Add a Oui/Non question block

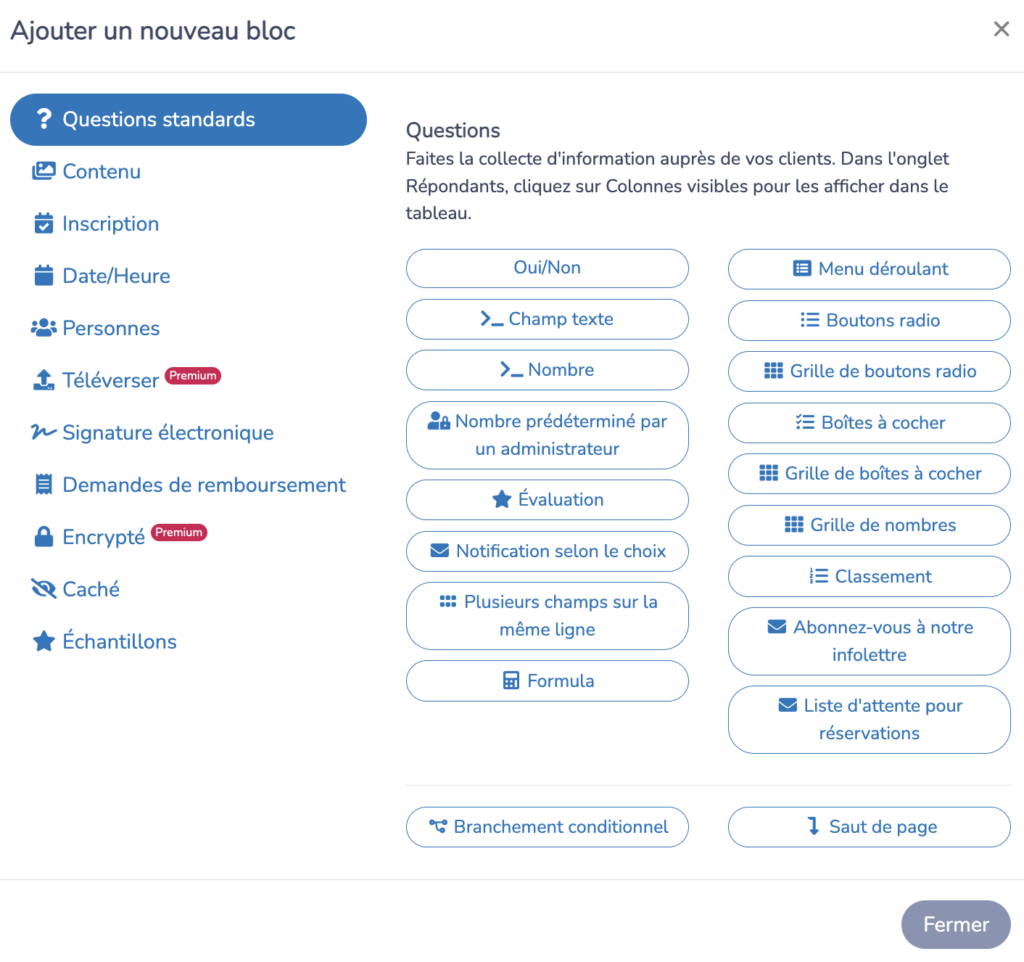(547, 268)
